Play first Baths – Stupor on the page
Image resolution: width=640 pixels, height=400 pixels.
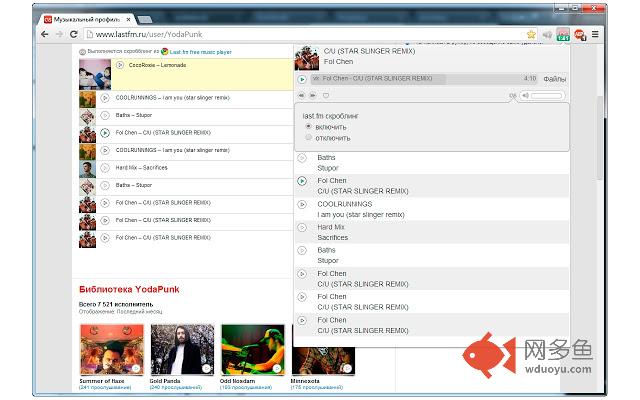(x=105, y=116)
